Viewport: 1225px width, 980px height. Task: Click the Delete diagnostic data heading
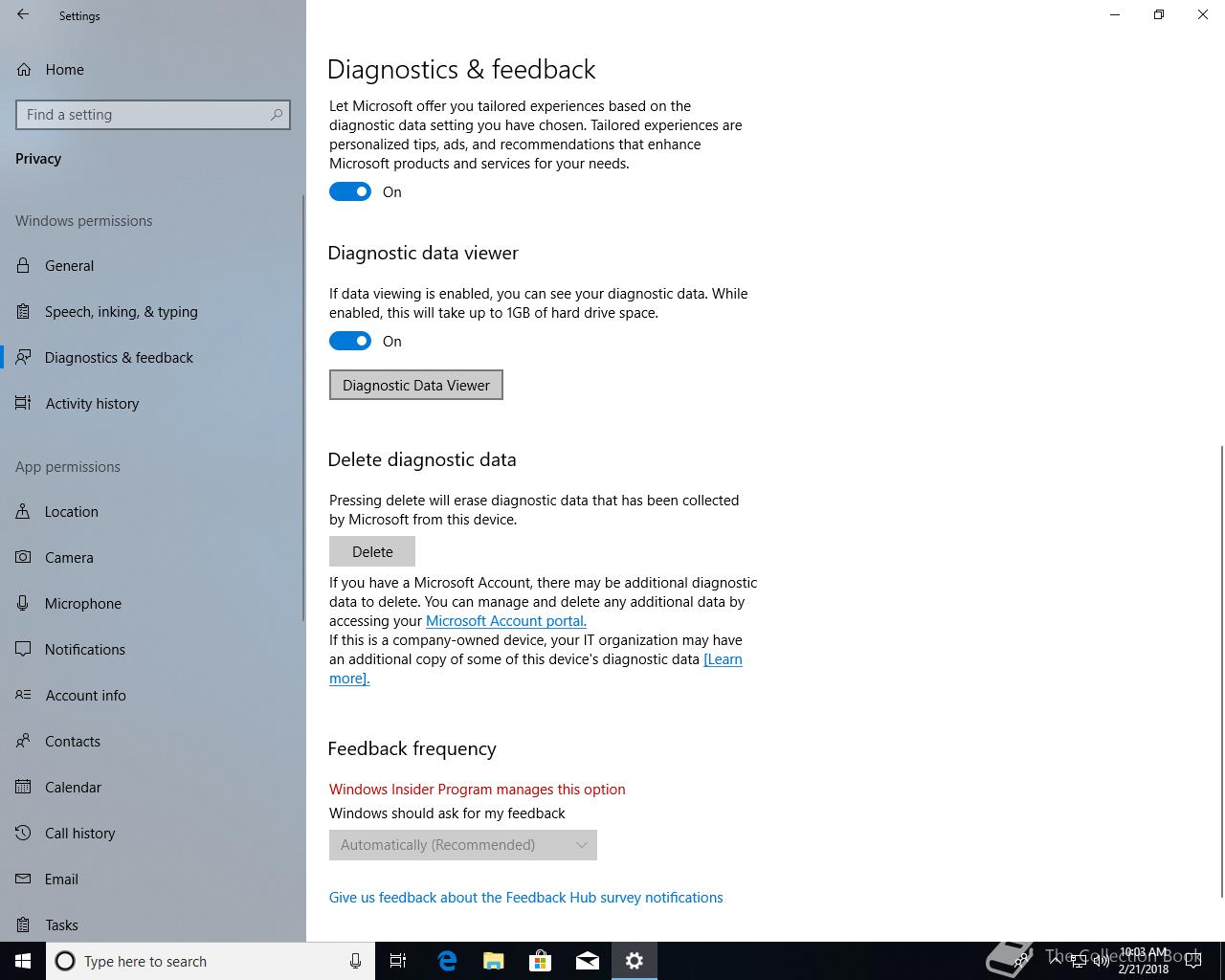(422, 459)
